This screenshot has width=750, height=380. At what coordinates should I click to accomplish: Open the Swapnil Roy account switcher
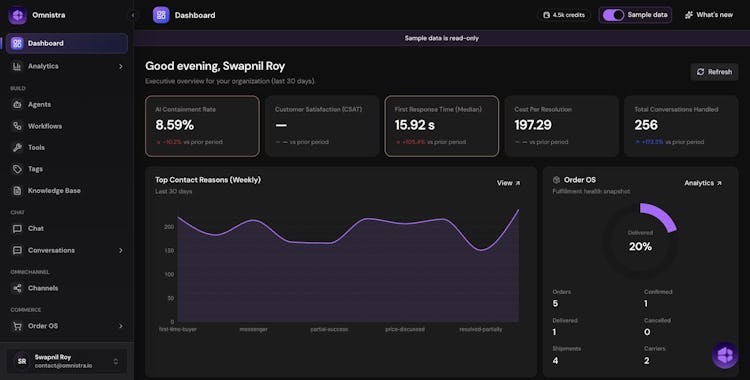tap(66, 361)
